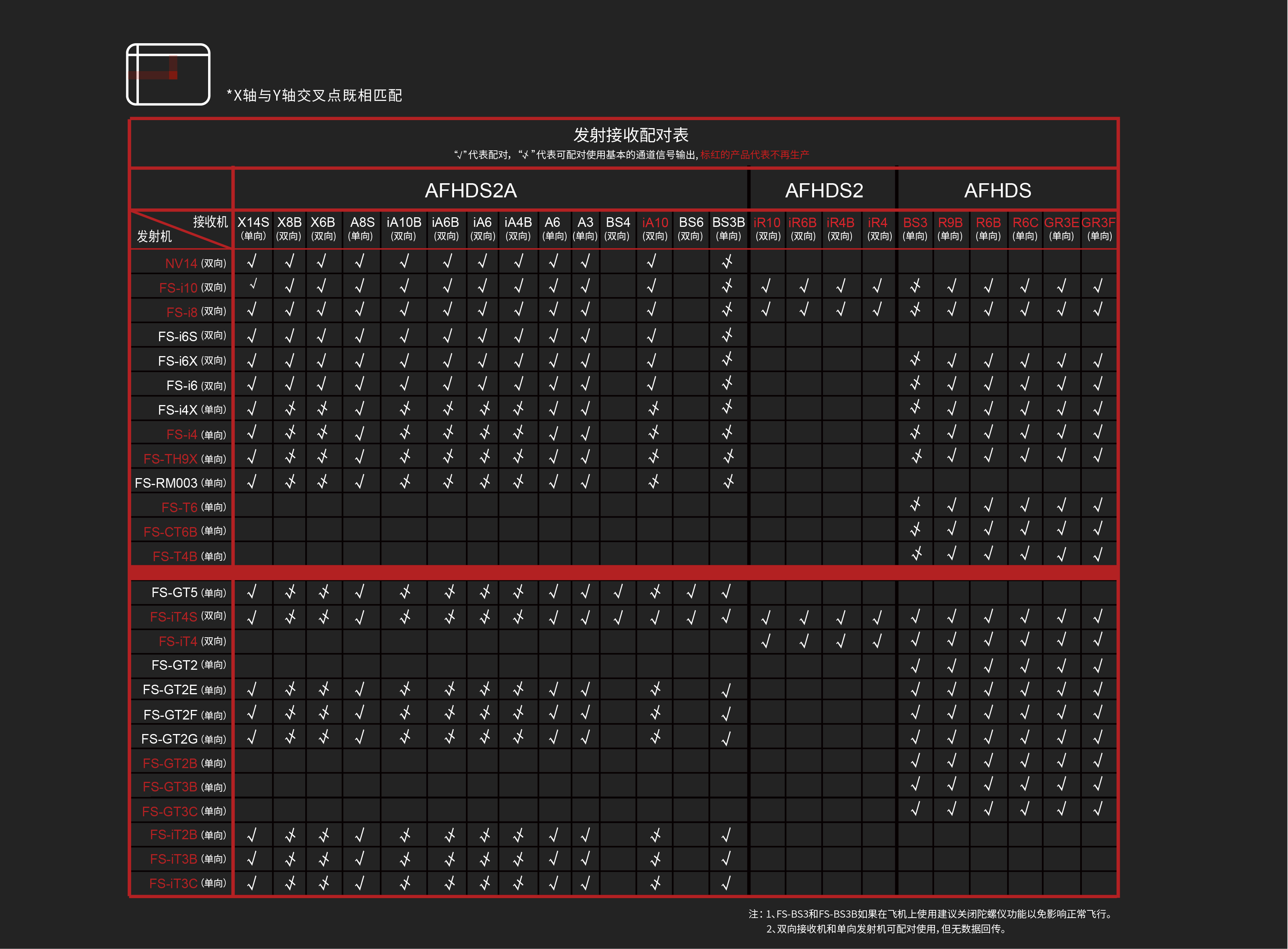Click the GR3F receiver column header

1098,228
